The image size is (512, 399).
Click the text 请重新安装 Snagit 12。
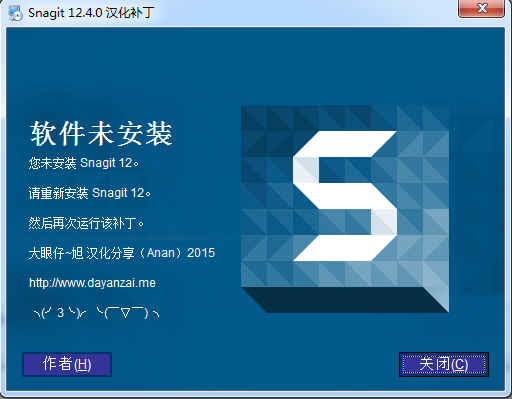[x=90, y=193]
